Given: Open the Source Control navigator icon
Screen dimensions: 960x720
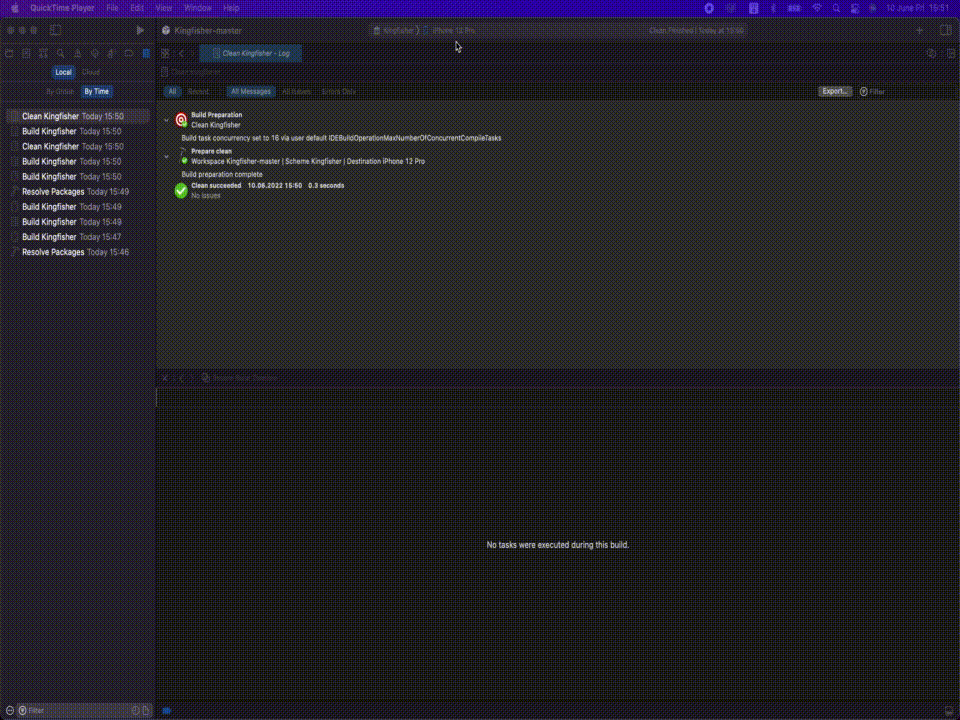Looking at the screenshot, I should tap(26, 53).
